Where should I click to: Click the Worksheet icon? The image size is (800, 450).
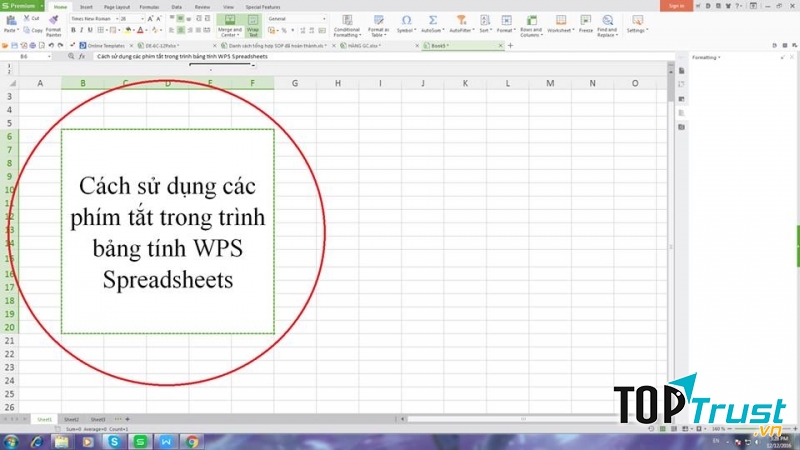(x=561, y=20)
